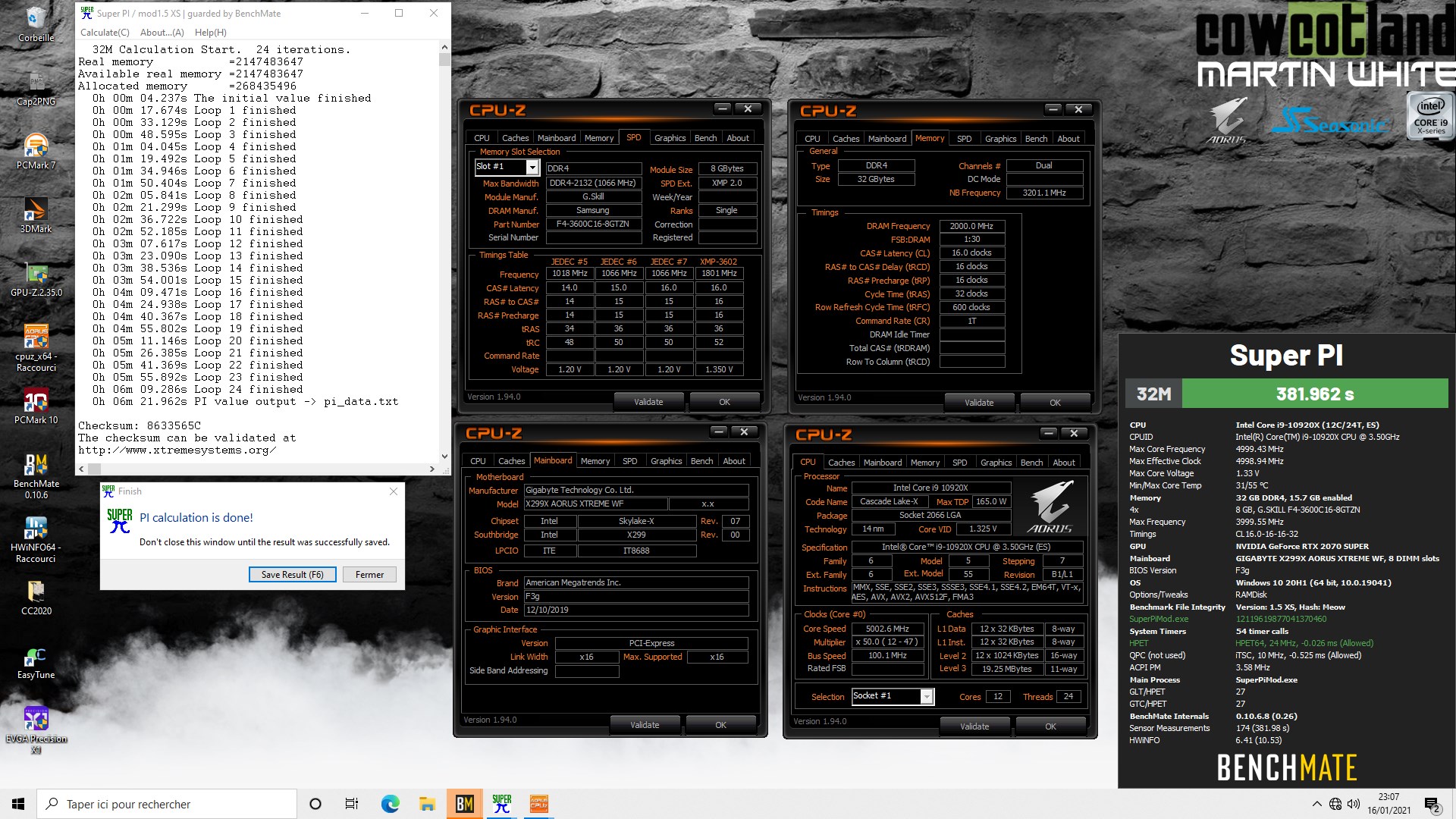
Task: Open Cortana circle icon in taskbar
Action: pyautogui.click(x=315, y=804)
